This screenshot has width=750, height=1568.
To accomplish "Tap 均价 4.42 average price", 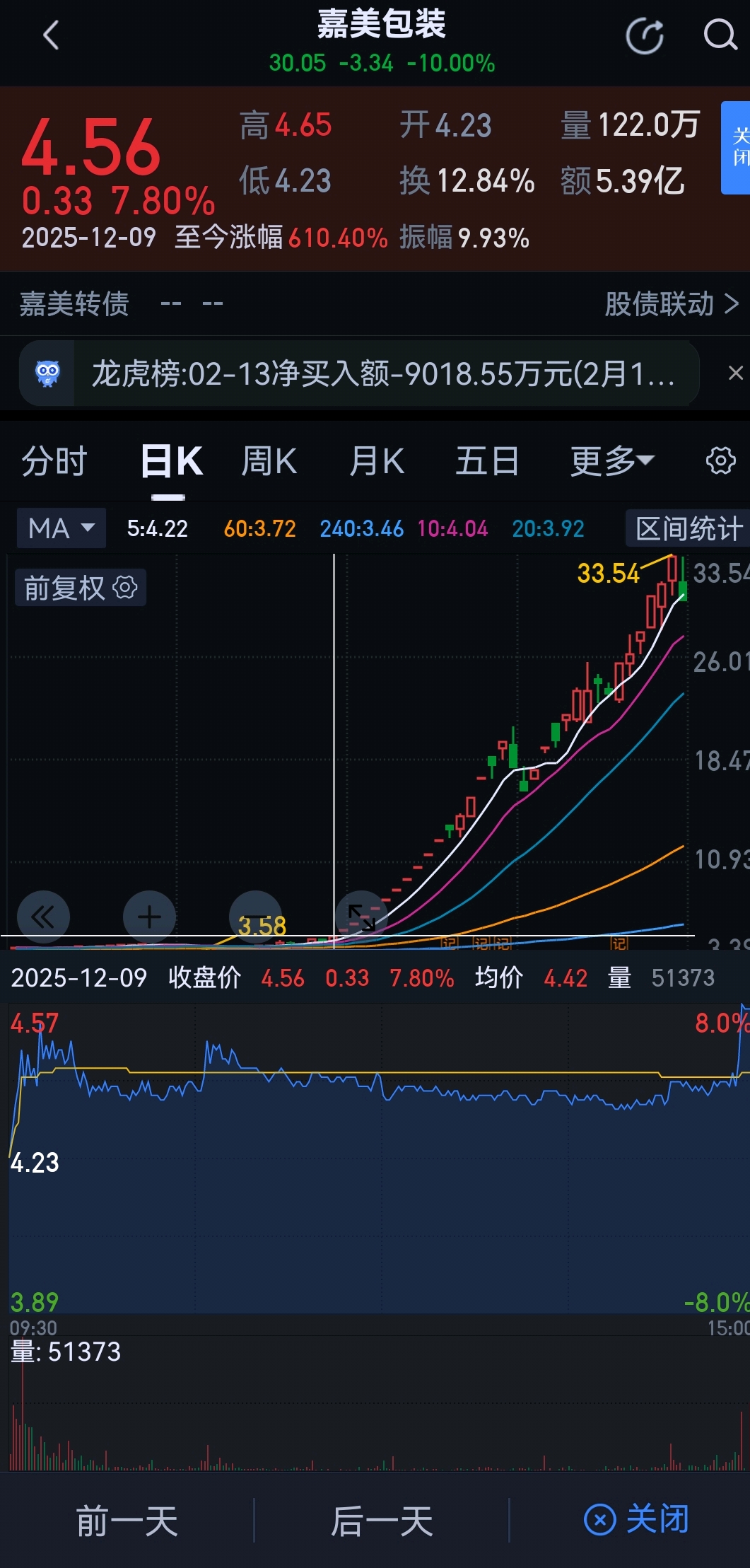I will pyautogui.click(x=531, y=978).
